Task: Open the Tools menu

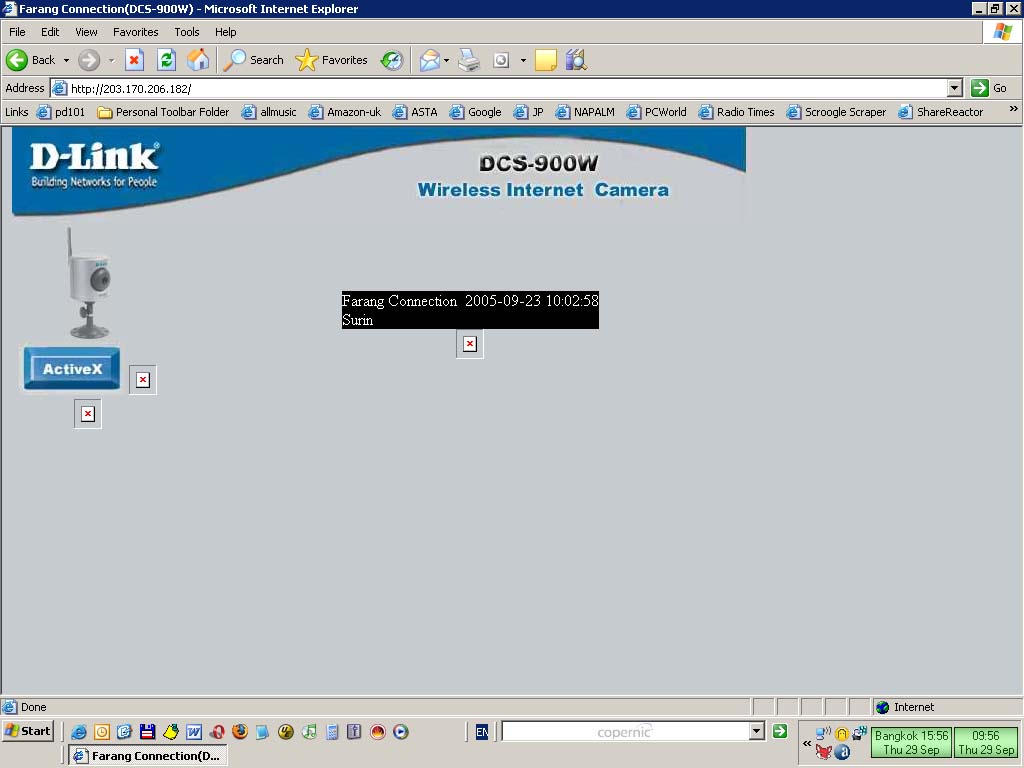Action: [187, 32]
